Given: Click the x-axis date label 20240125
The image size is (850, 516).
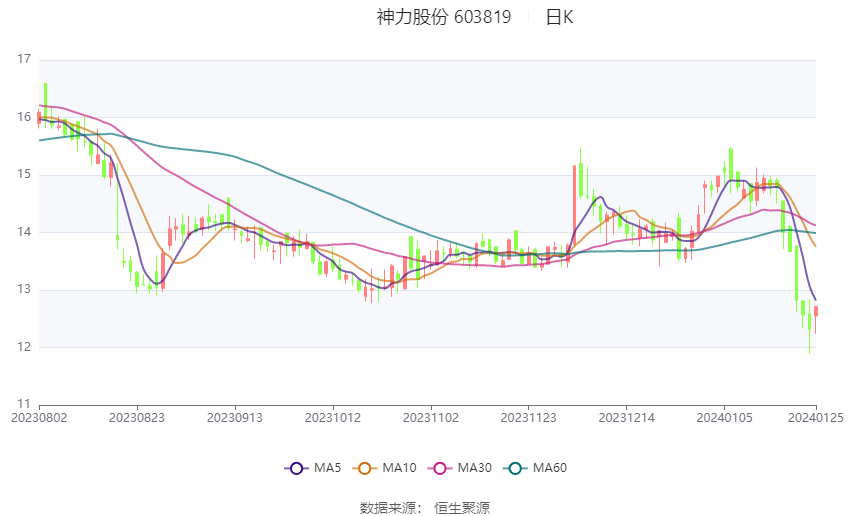Looking at the screenshot, I should (x=816, y=418).
